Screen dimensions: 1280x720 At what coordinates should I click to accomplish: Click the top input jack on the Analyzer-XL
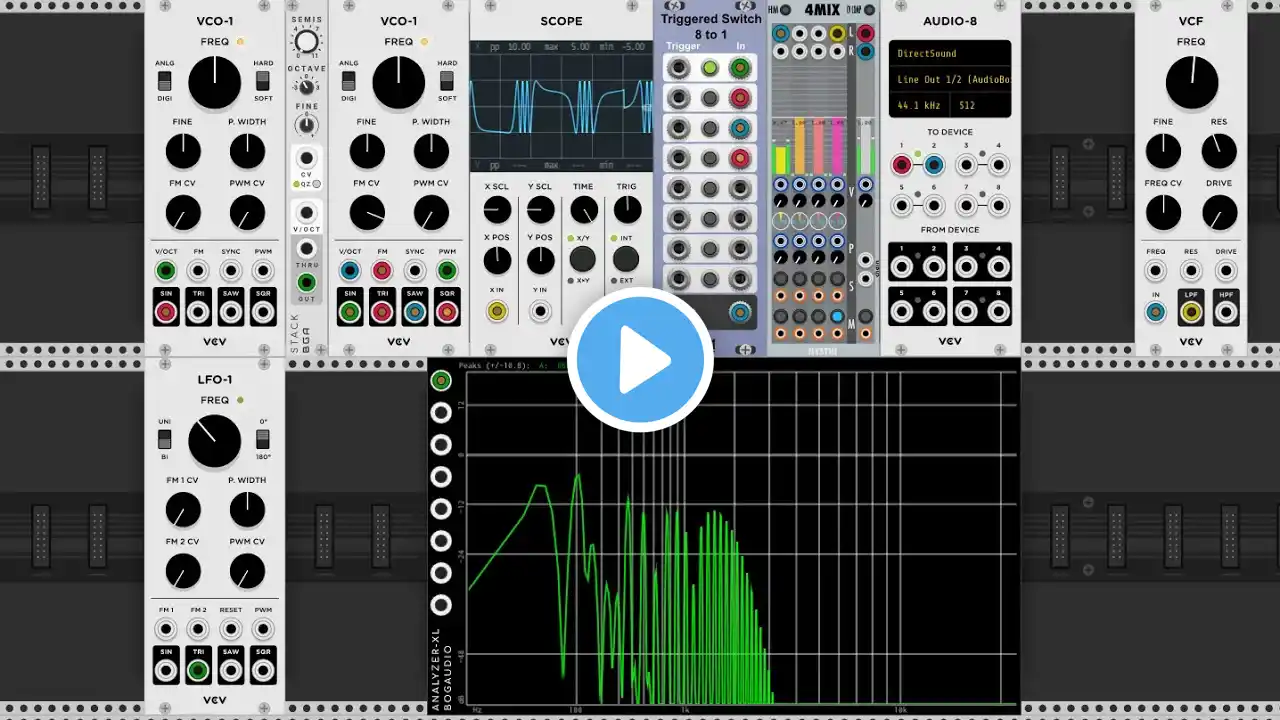point(441,380)
